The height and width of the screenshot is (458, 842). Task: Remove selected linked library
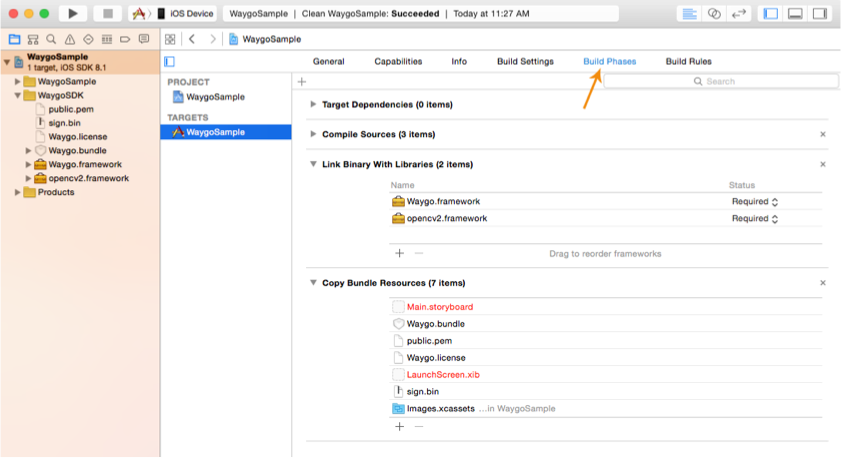pyautogui.click(x=419, y=253)
